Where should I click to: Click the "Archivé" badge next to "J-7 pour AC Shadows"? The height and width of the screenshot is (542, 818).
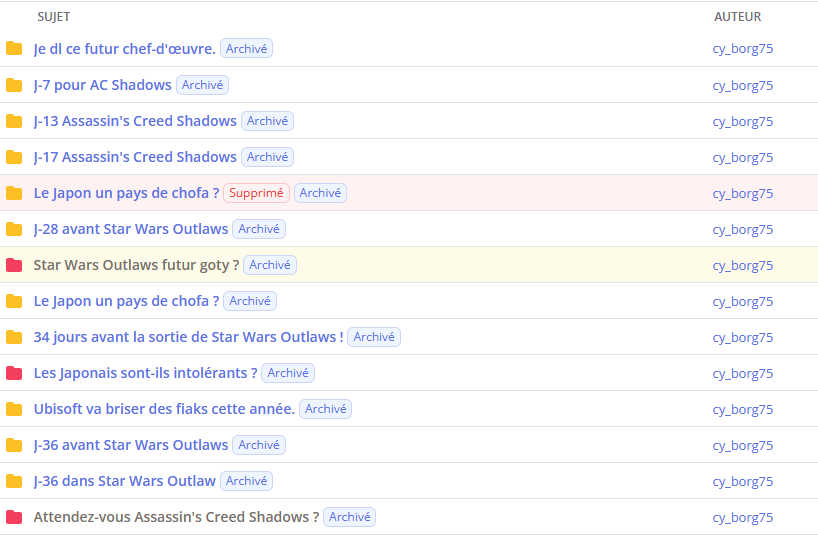202,85
